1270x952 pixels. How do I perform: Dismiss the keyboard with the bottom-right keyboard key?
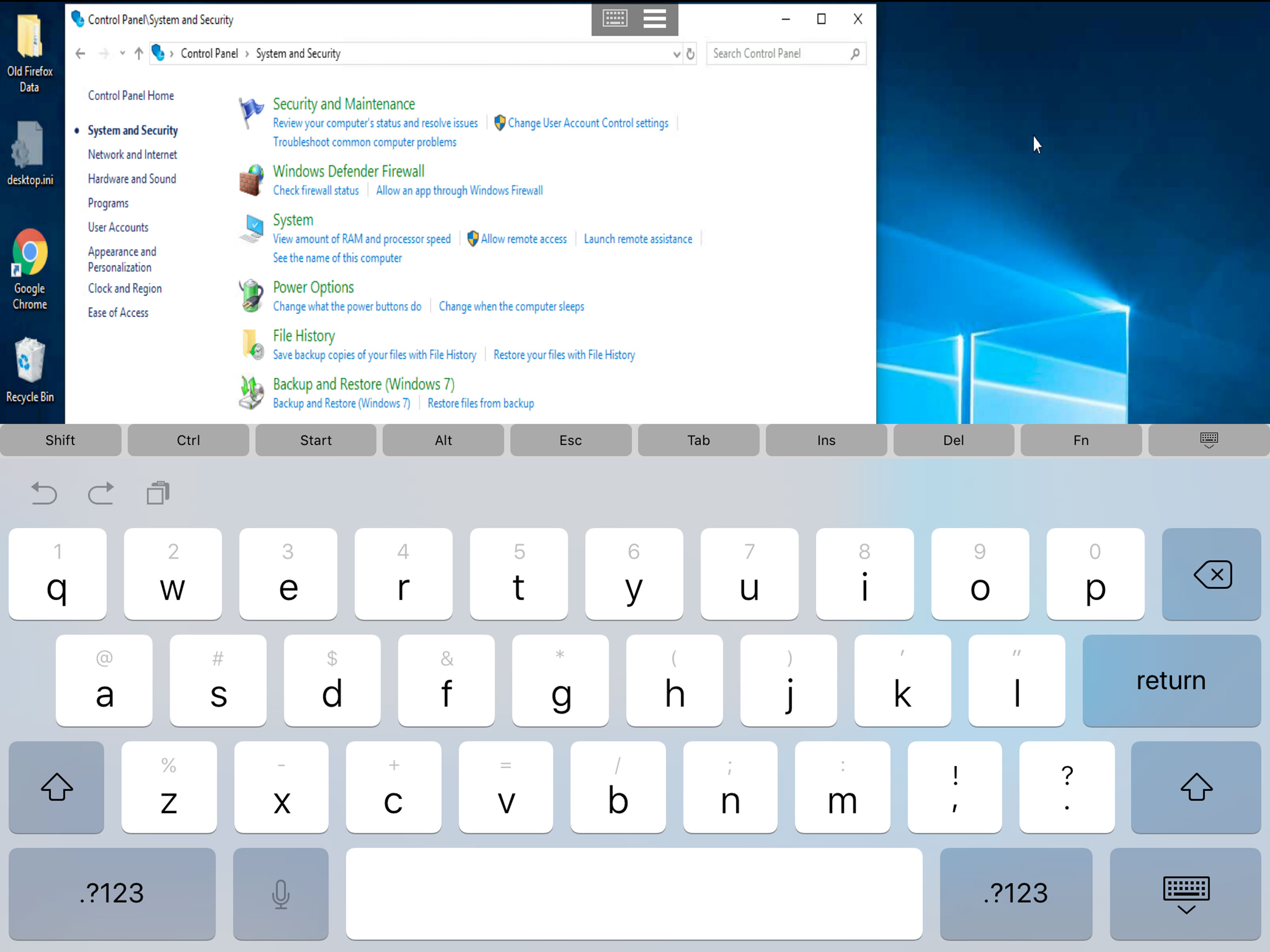[1186, 894]
